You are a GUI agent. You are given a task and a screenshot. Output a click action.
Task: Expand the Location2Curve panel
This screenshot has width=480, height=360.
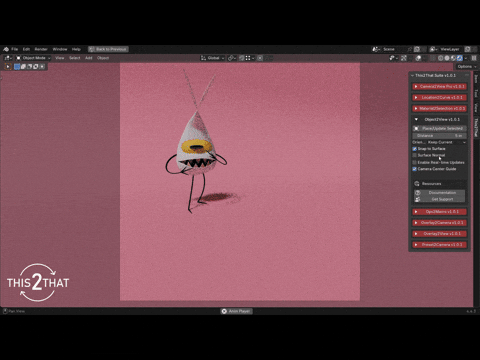439,98
